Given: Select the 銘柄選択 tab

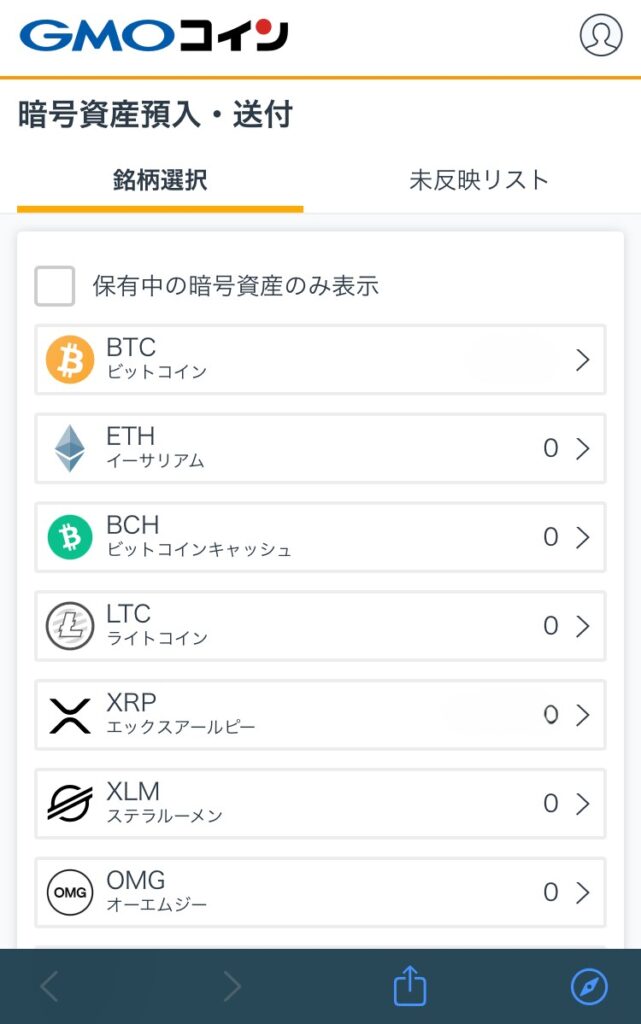Looking at the screenshot, I should point(160,180).
